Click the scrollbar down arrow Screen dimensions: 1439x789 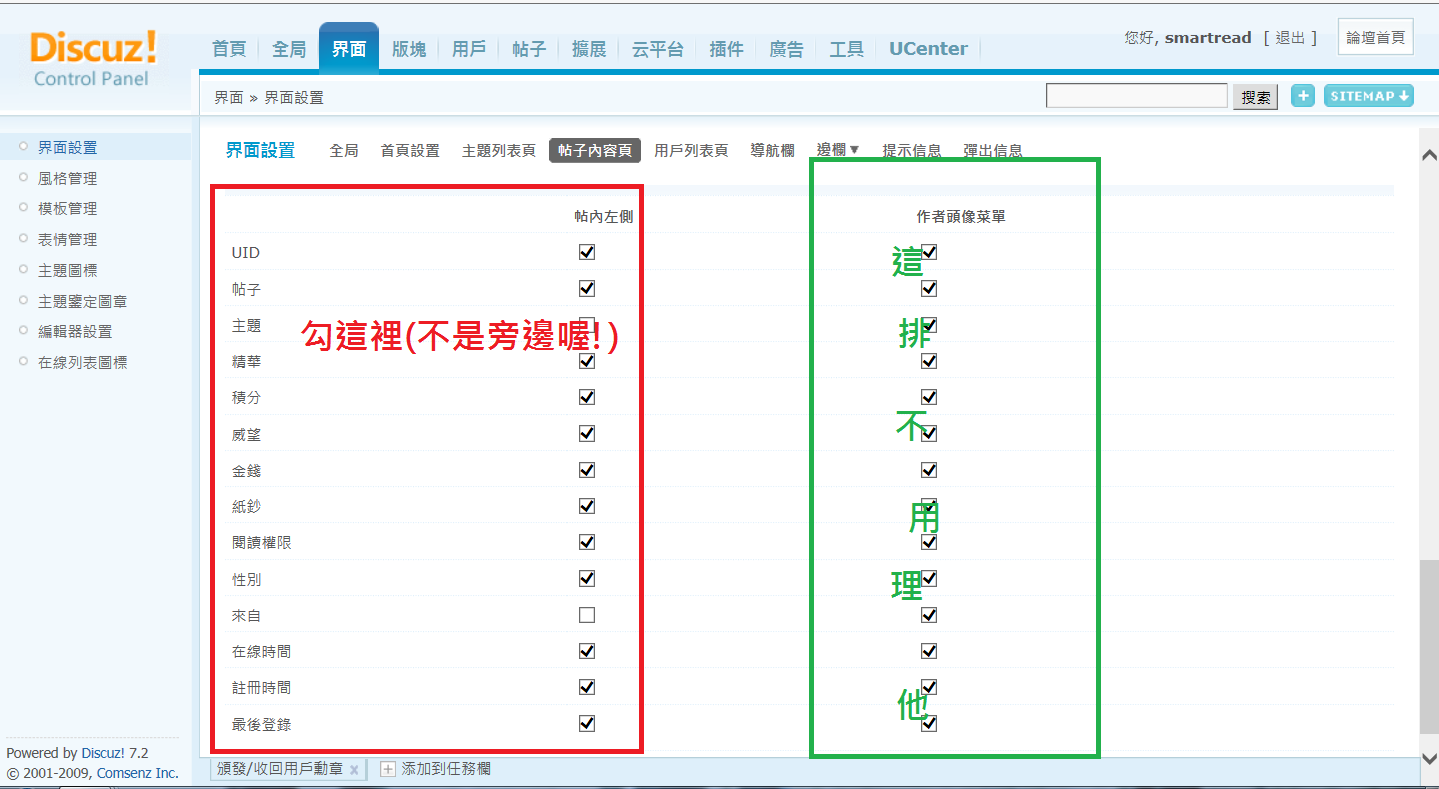pyautogui.click(x=1429, y=758)
